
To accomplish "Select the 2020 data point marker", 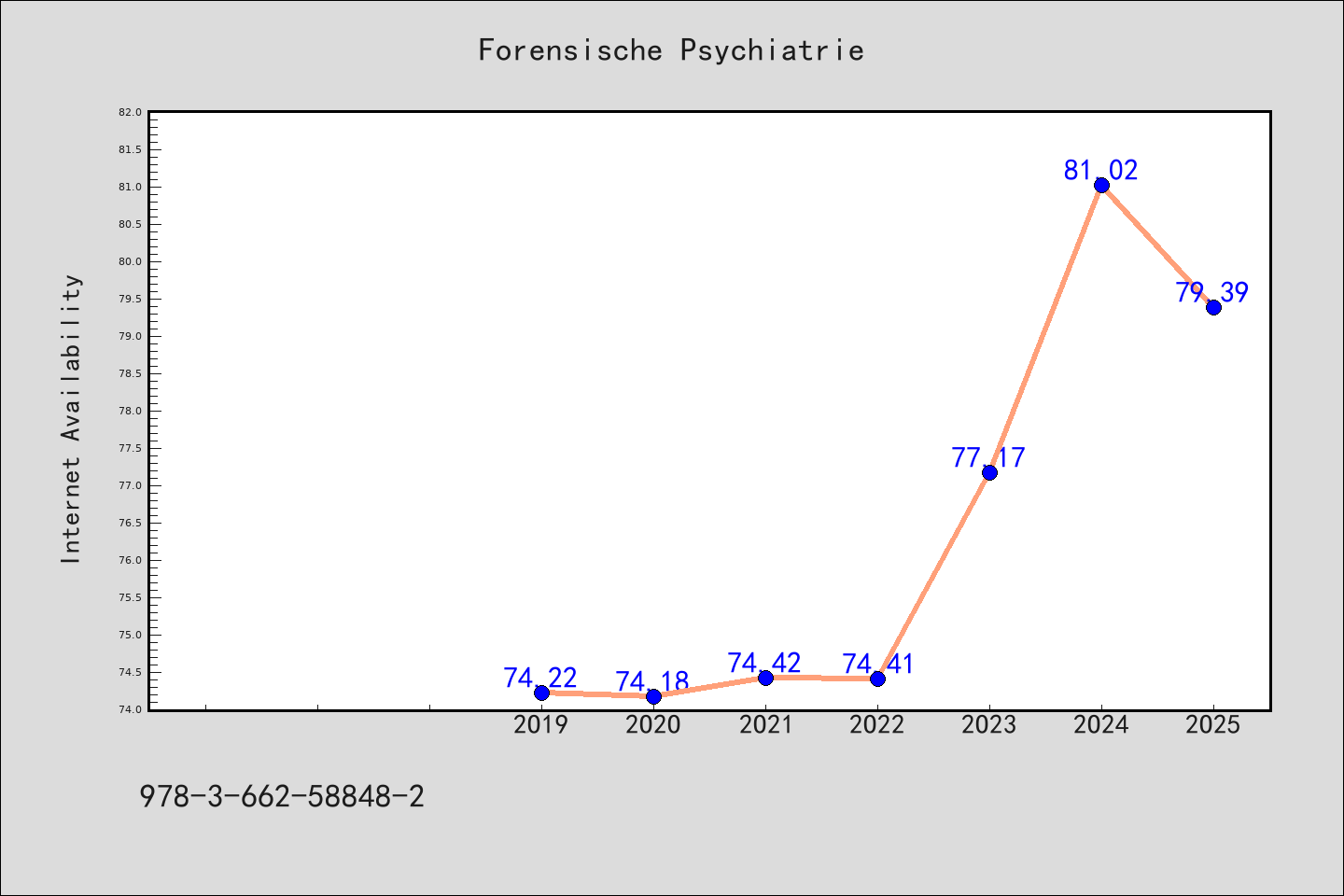I will pyautogui.click(x=653, y=696).
